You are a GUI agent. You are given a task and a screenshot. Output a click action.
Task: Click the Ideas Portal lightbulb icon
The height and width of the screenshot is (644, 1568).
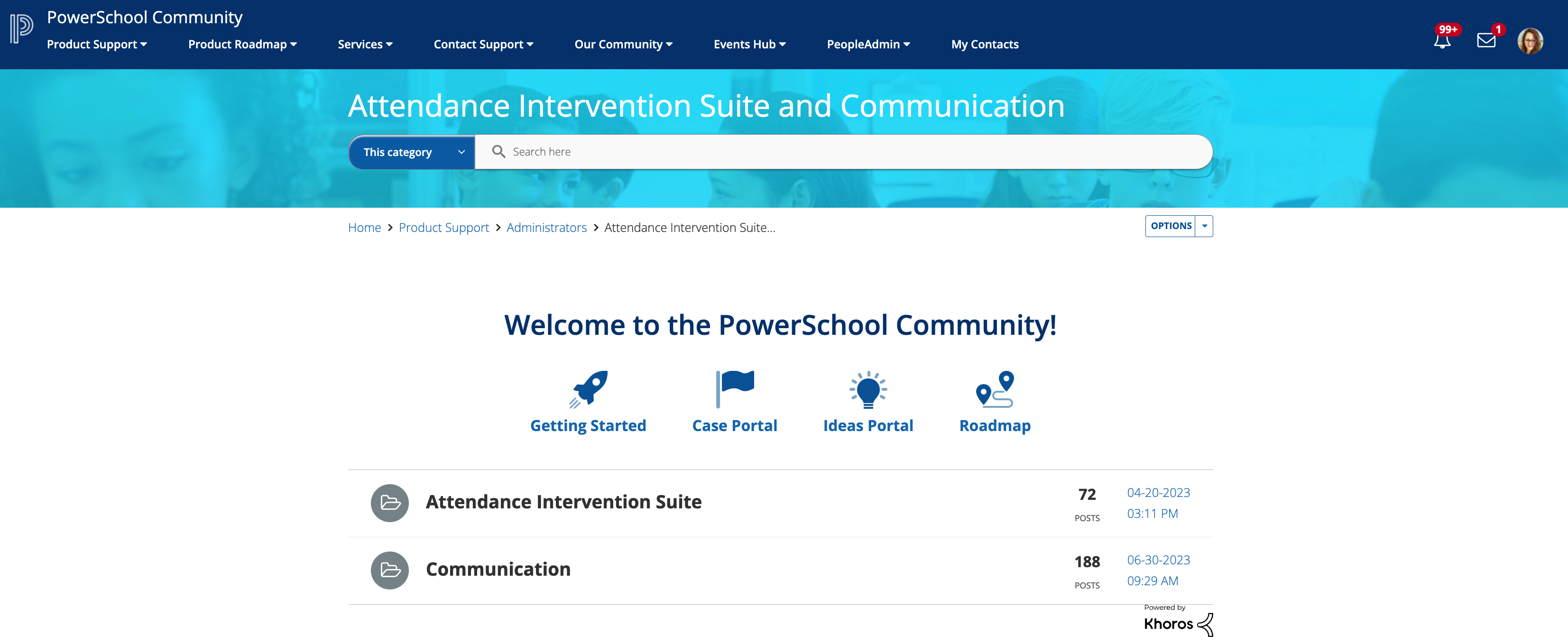point(867,389)
